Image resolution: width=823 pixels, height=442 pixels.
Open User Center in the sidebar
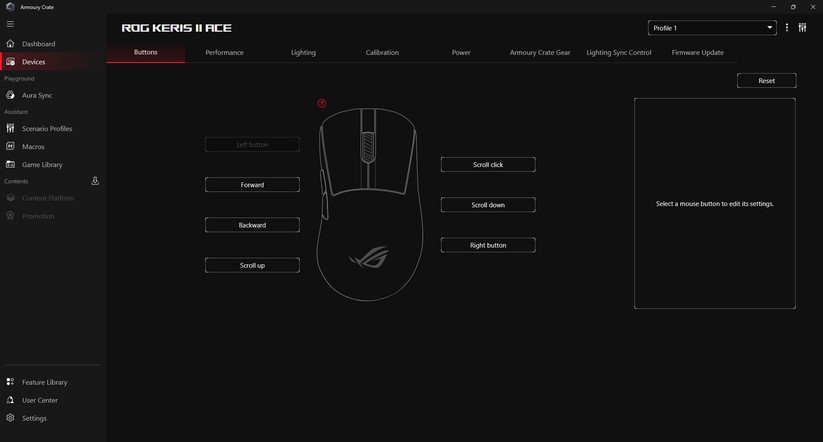coord(52,399)
